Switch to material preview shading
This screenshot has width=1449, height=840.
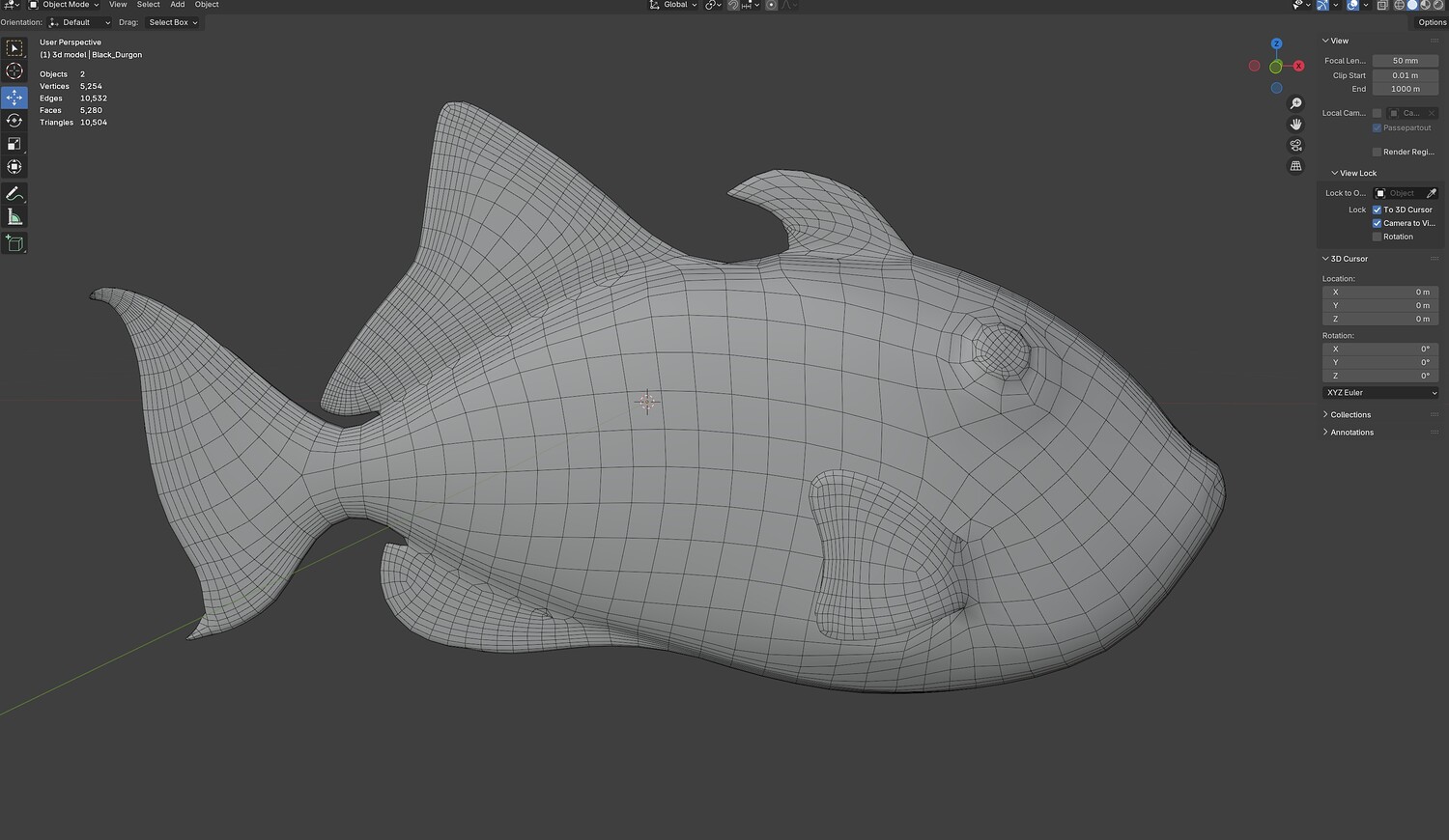coord(1425,5)
